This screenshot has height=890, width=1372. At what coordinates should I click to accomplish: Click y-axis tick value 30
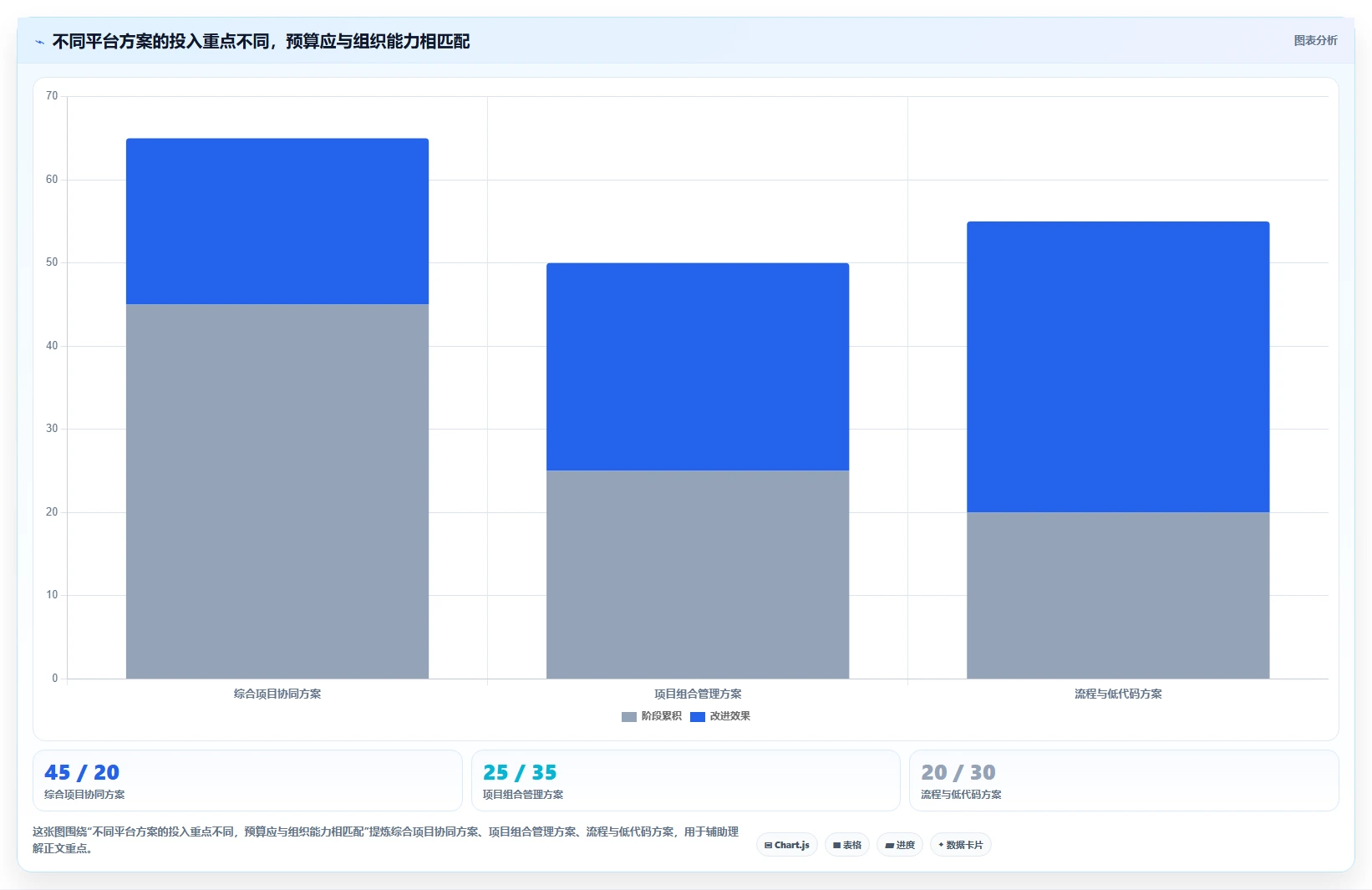(x=52, y=429)
